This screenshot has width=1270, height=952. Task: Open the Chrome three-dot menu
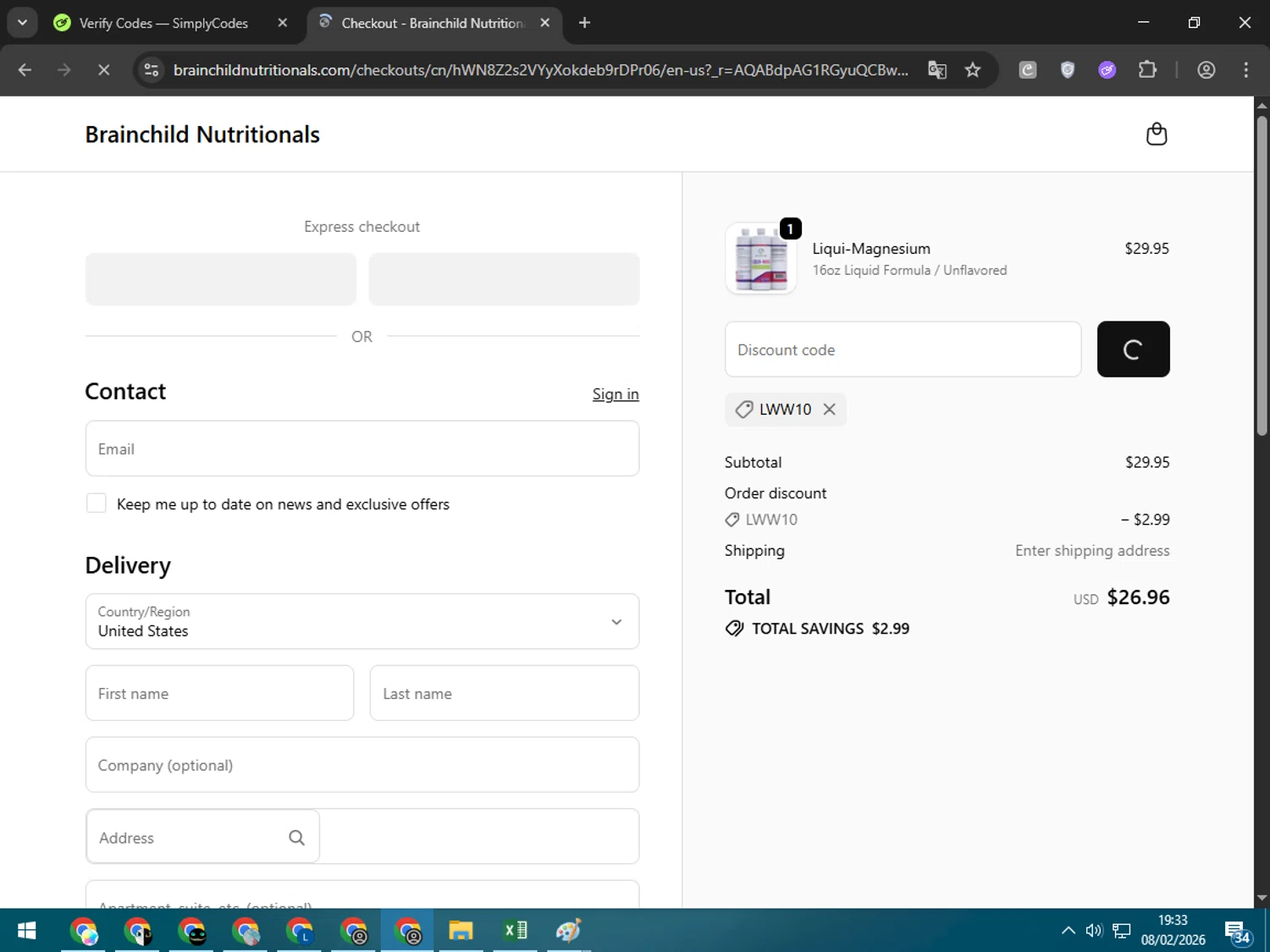(x=1245, y=70)
